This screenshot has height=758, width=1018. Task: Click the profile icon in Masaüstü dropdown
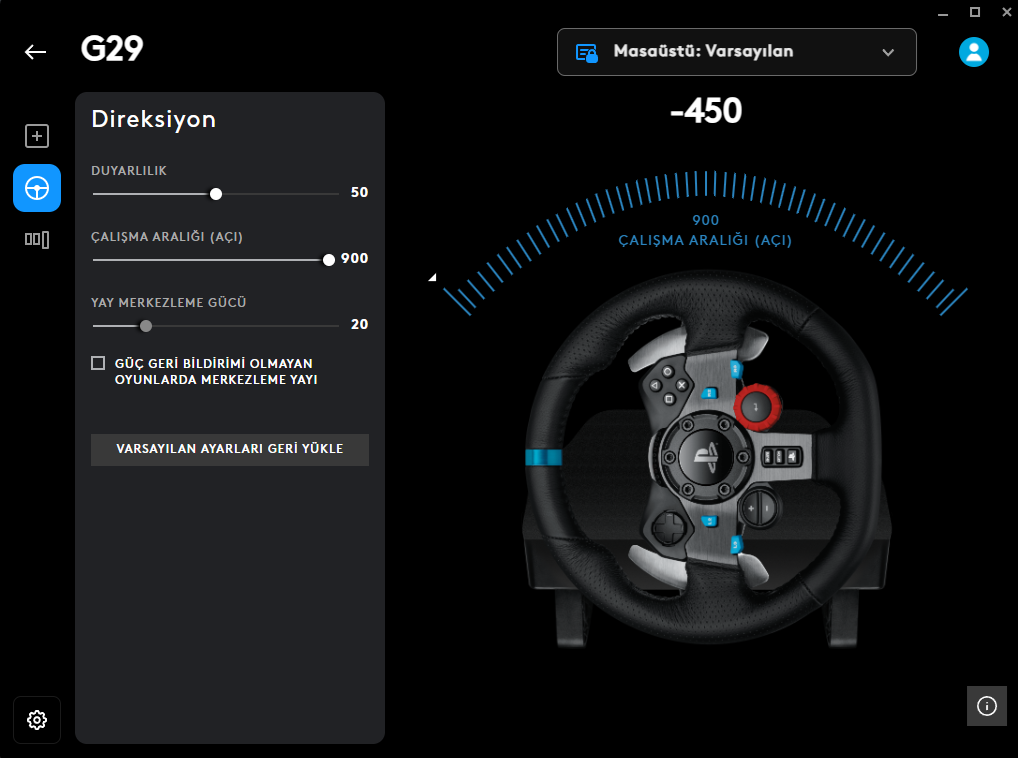tap(587, 53)
